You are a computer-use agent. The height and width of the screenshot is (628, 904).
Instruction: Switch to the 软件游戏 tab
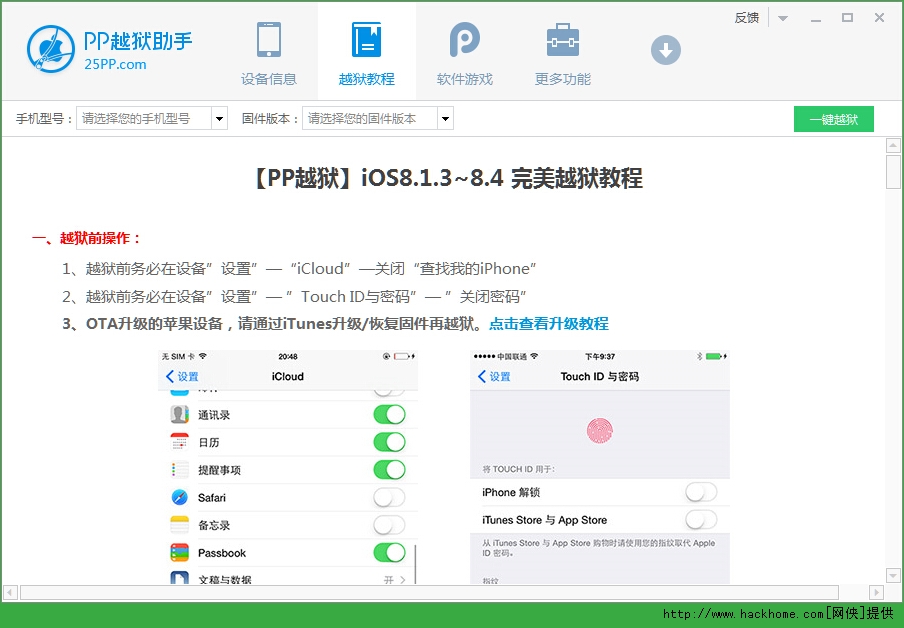tap(465, 52)
